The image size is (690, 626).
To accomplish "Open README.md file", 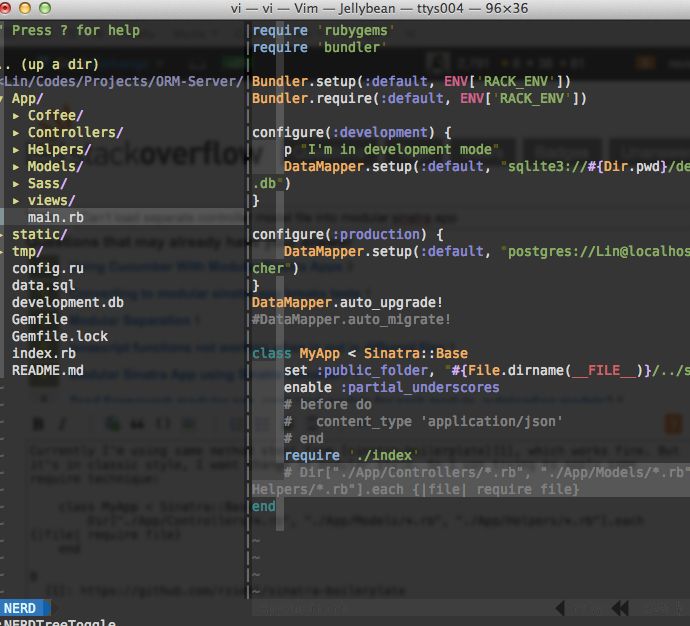I will (48, 370).
